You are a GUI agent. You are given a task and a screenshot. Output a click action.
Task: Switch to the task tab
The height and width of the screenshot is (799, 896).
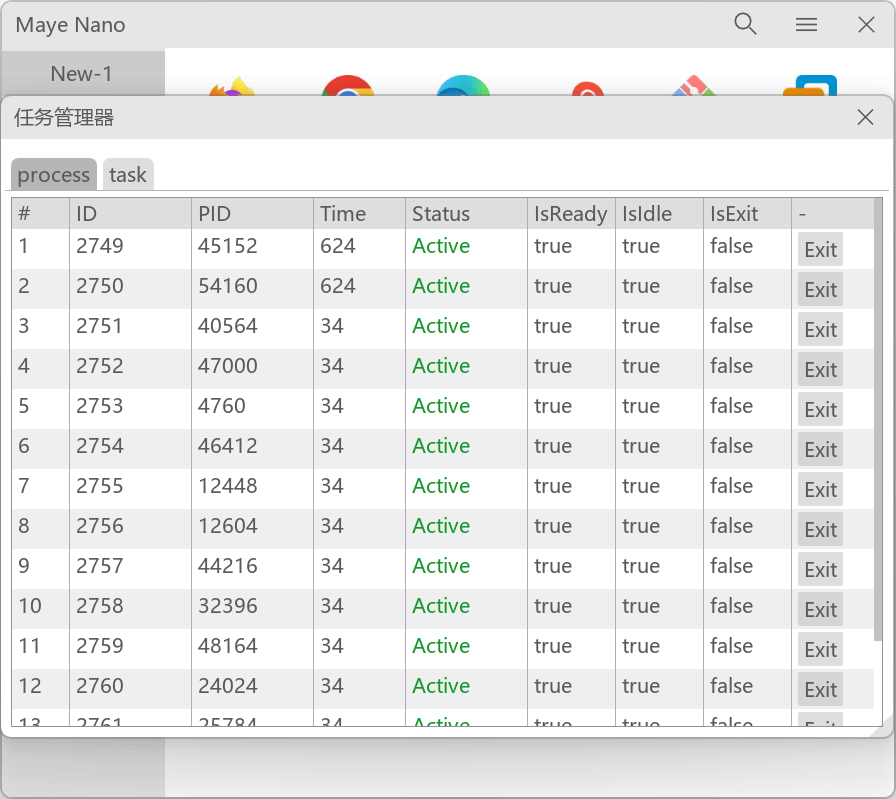128,175
